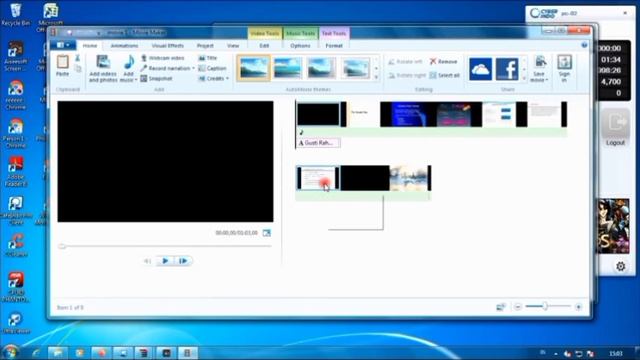Open Recycle Bin desktop icon
The height and width of the screenshot is (360, 640).
16,14
